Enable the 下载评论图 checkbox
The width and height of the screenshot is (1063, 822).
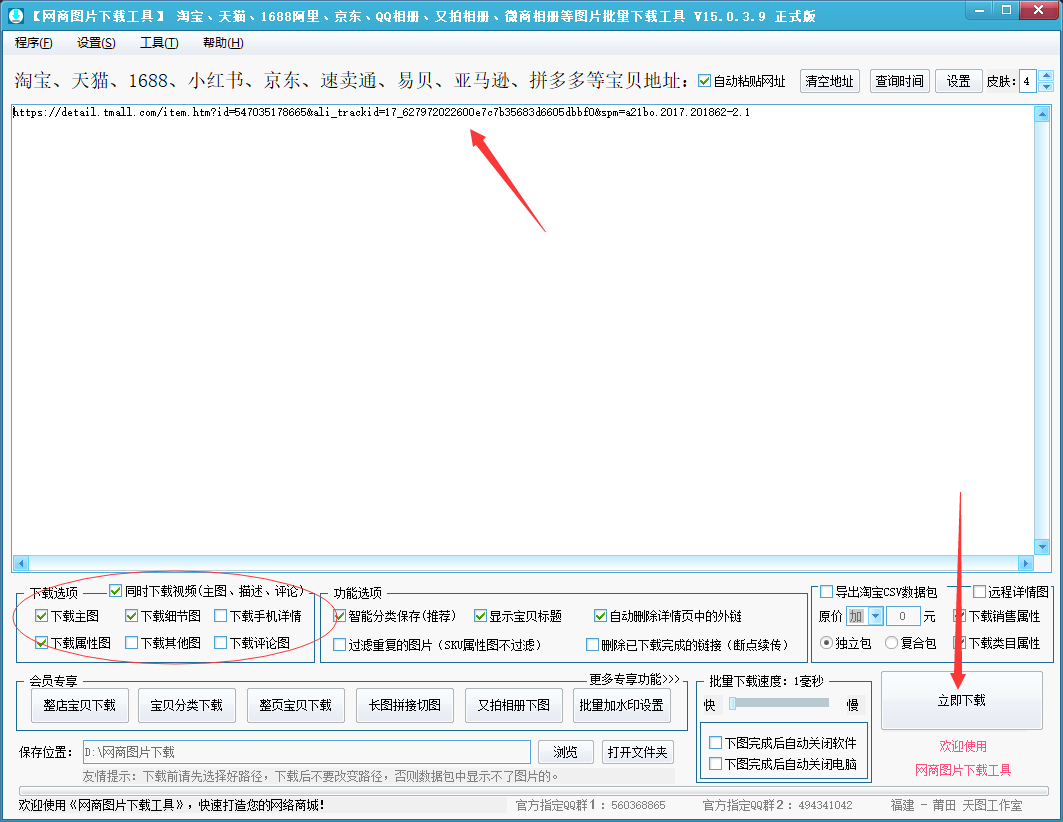pyautogui.click(x=220, y=642)
